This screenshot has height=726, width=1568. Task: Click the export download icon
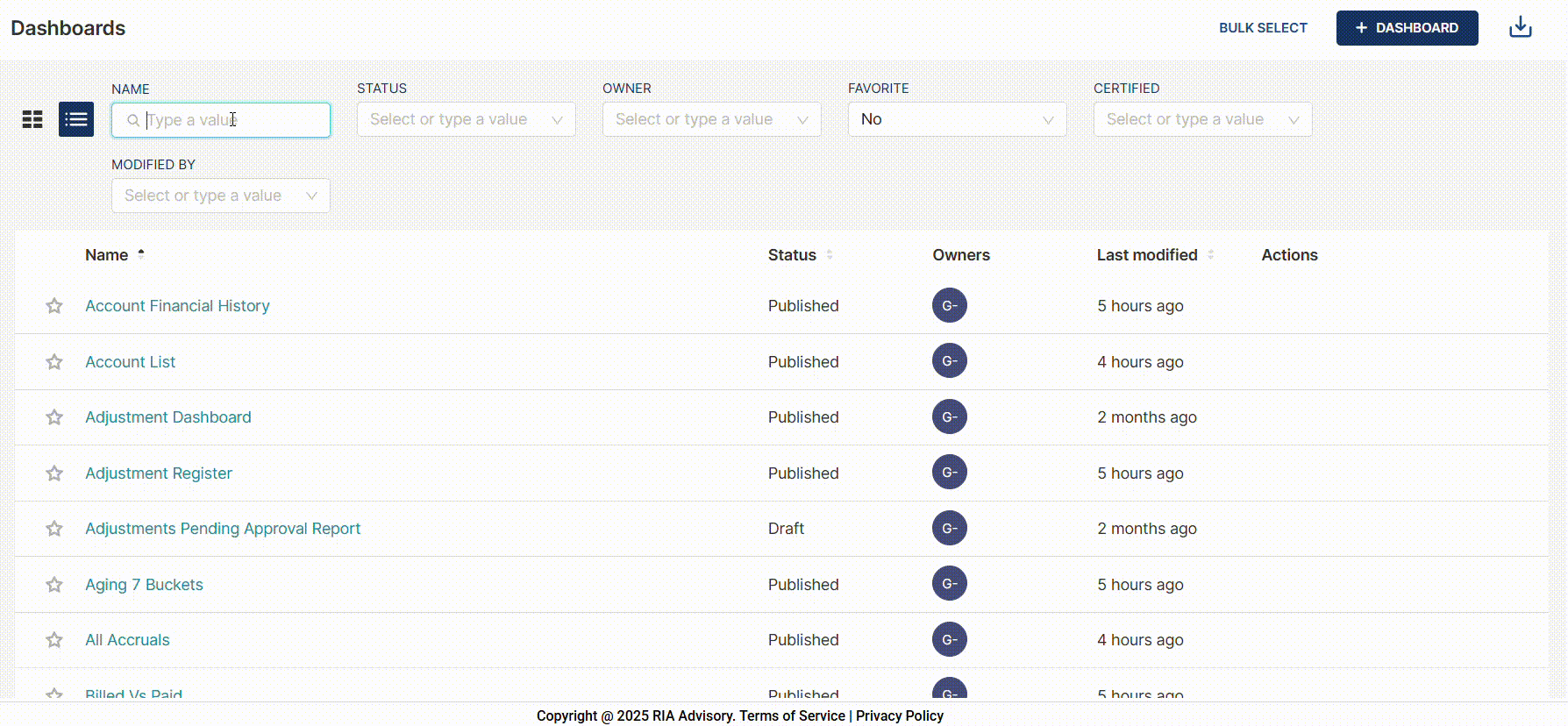point(1520,28)
